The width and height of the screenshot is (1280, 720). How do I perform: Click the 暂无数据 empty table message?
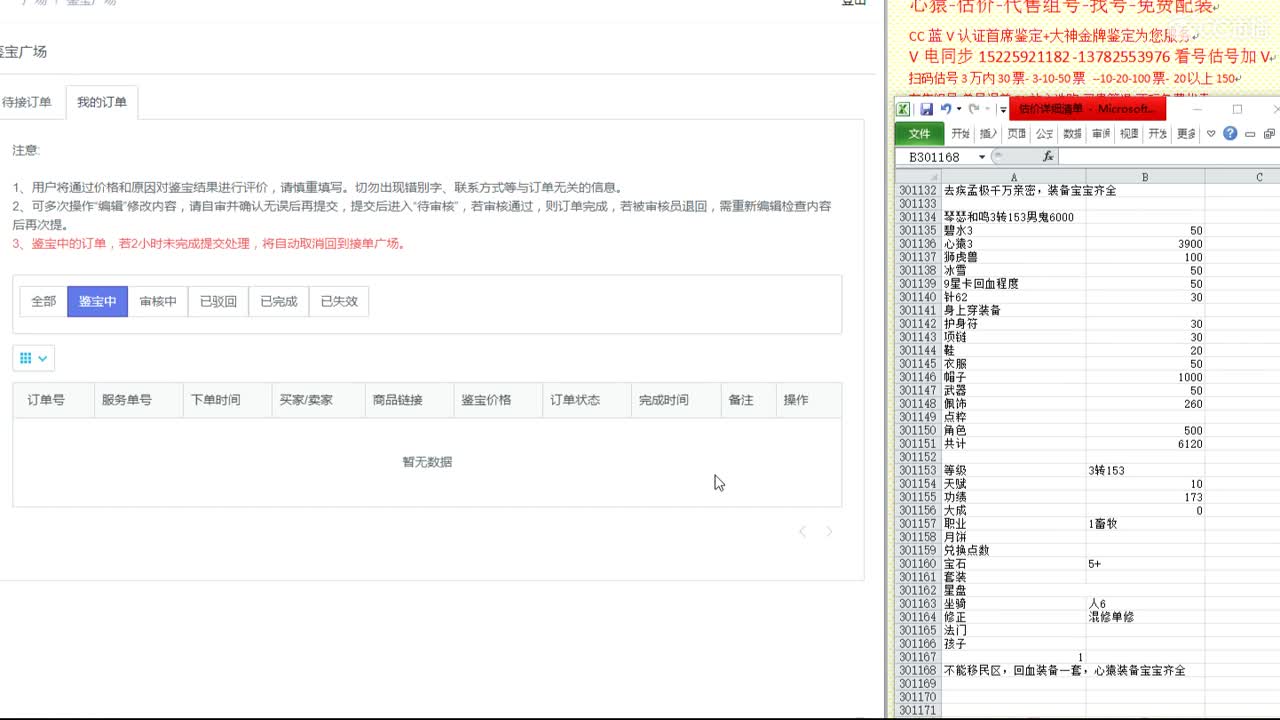427,462
